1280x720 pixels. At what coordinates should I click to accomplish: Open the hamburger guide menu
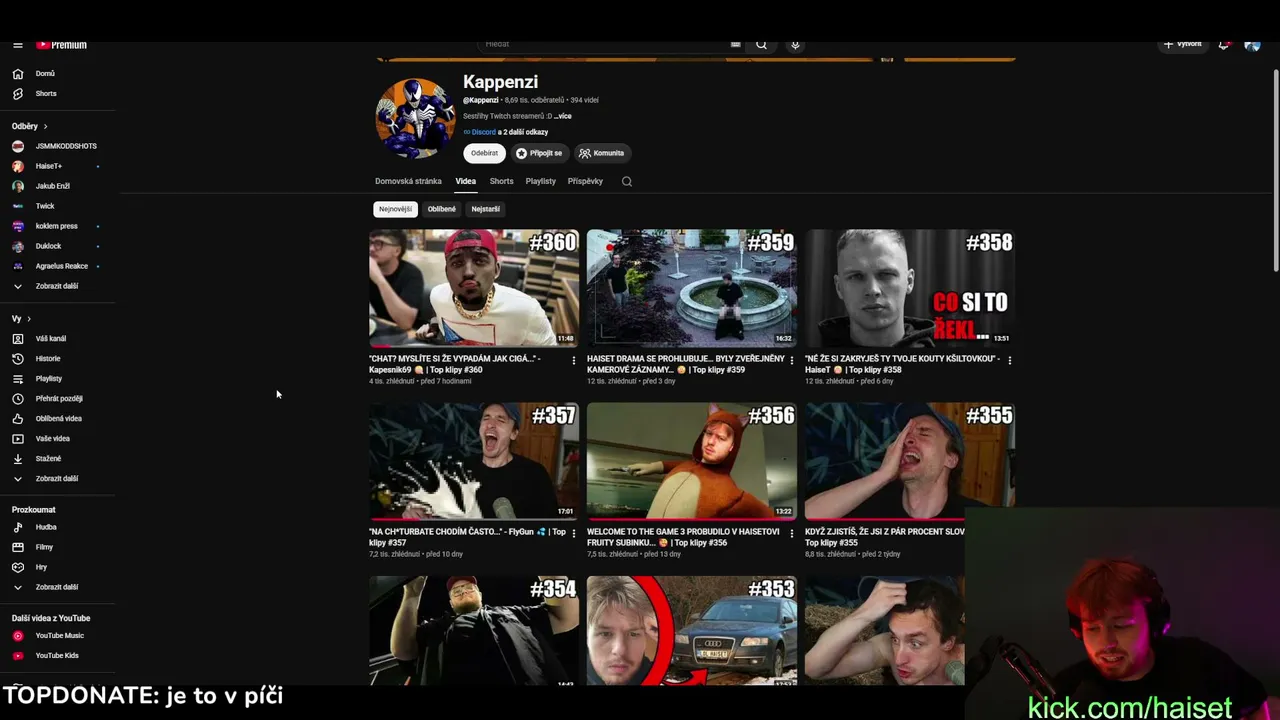[17, 45]
